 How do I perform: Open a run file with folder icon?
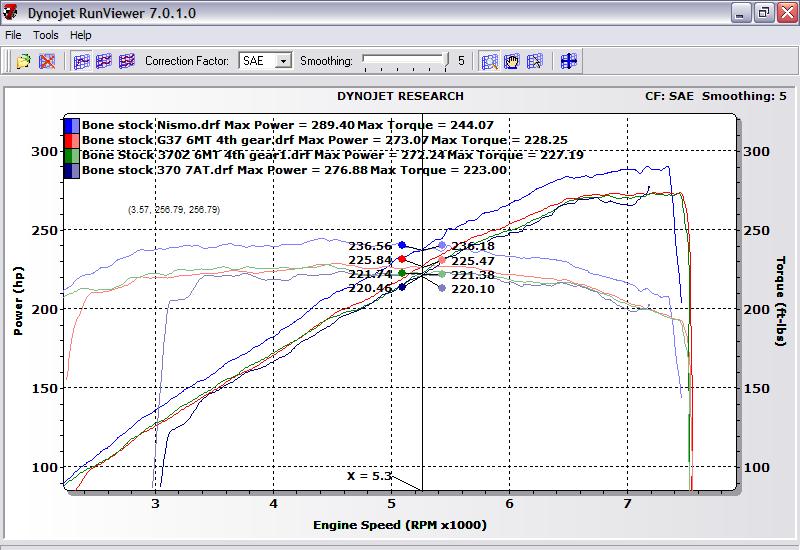[x=23, y=61]
